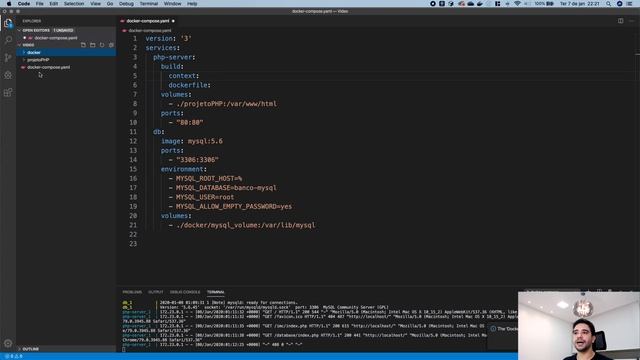
Task: Open the Go menu
Action: point(110,4)
